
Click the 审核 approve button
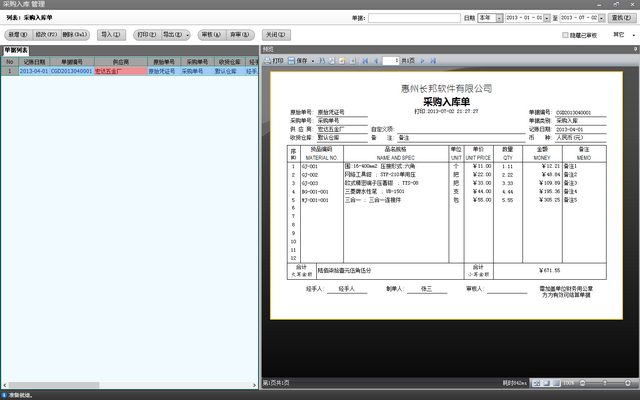coord(211,35)
